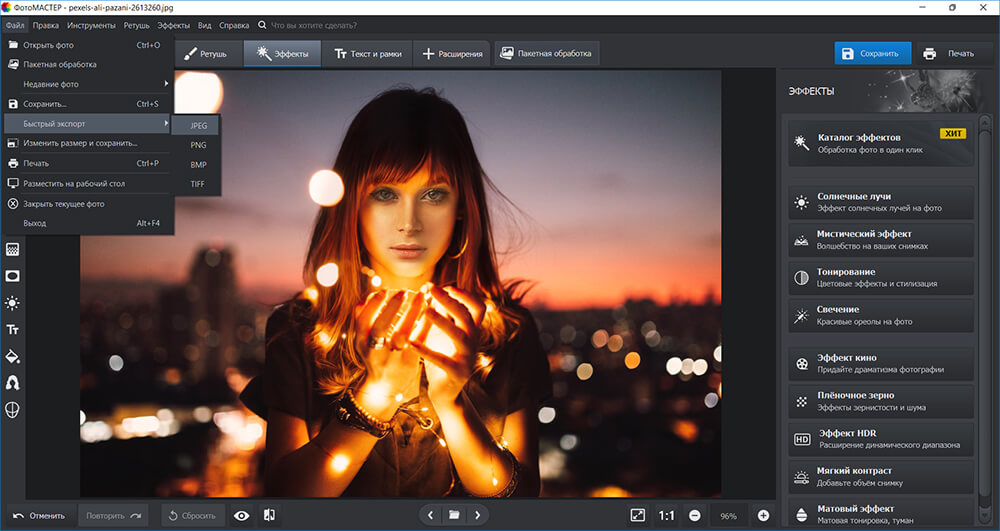Viewport: 1000px width, 531px height.
Task: Select the checkerboard pattern tool in left sidebar
Action: point(12,249)
